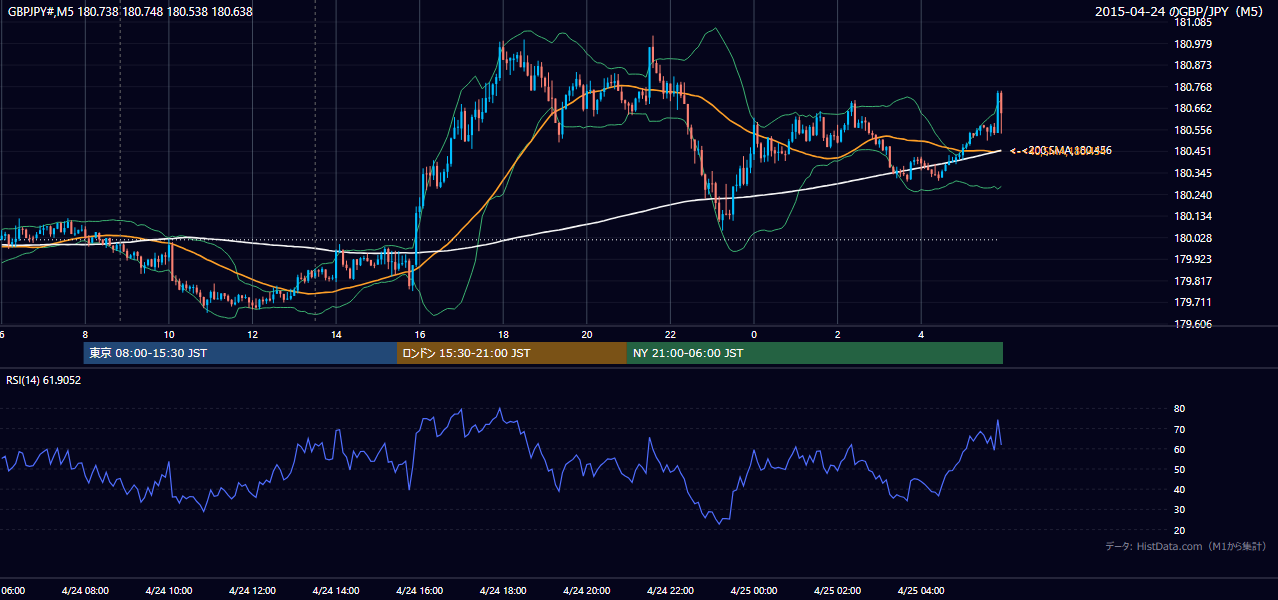Click the hour 16 label under price chart
Screen dimensions: 1278x600
420,334
